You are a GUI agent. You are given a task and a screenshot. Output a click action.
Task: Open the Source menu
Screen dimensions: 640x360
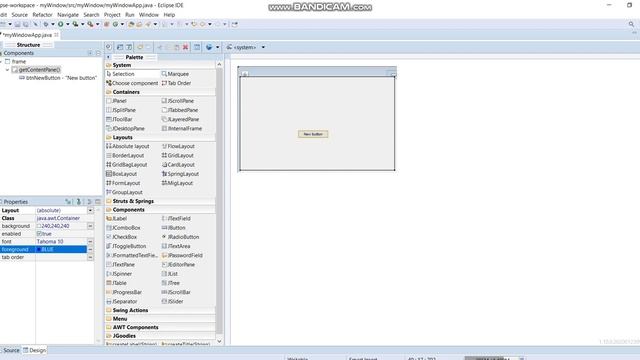[20, 15]
